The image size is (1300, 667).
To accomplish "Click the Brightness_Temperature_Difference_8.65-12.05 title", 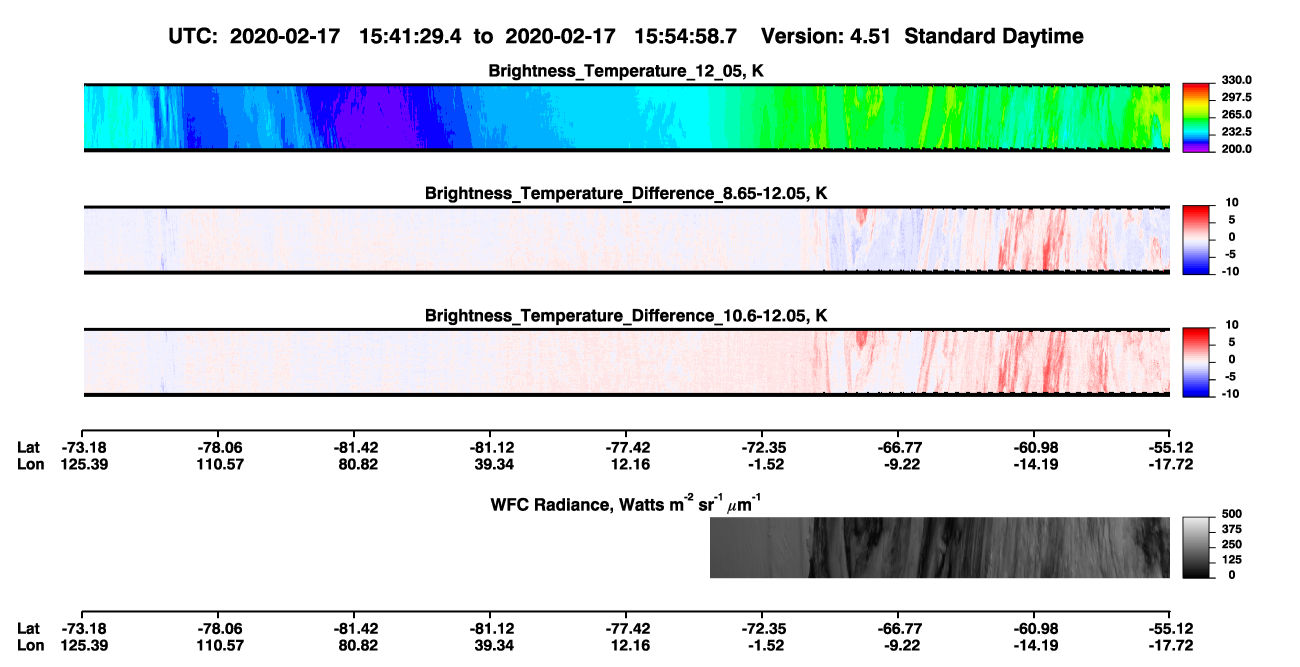I will click(626, 193).
